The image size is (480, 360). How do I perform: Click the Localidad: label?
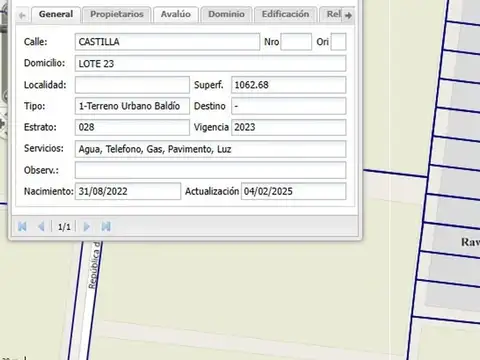(45, 85)
